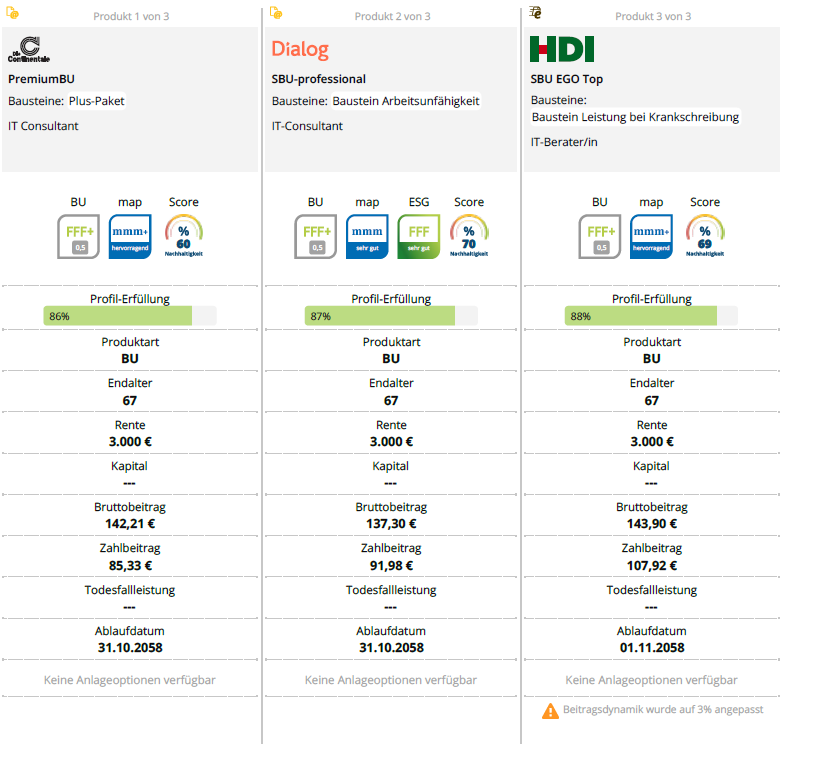Click the 'Baustein Leistung bei Krankschreibung' tag
This screenshot has height=759, width=817.
(x=635, y=117)
